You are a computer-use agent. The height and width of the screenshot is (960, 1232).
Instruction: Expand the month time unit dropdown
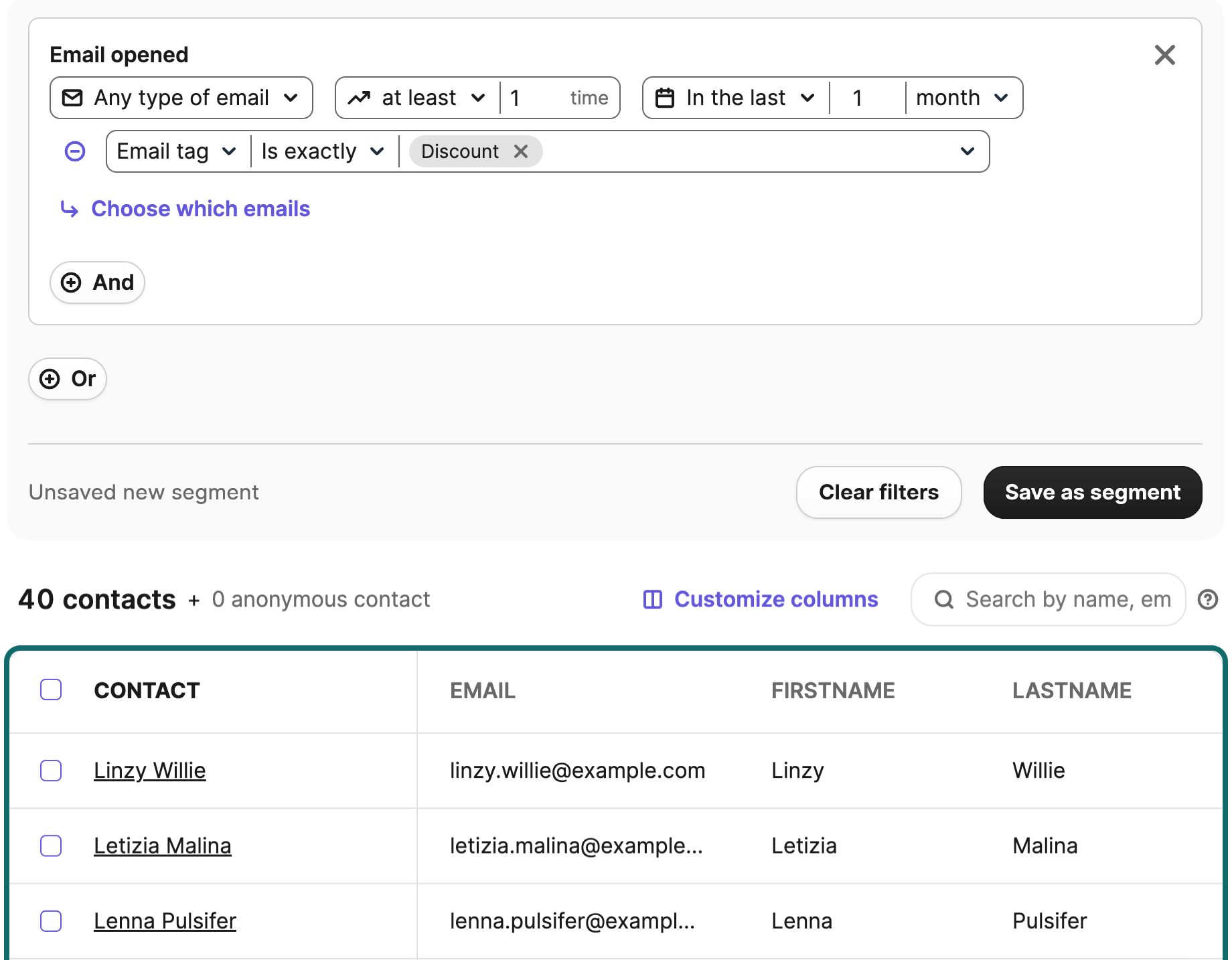961,98
